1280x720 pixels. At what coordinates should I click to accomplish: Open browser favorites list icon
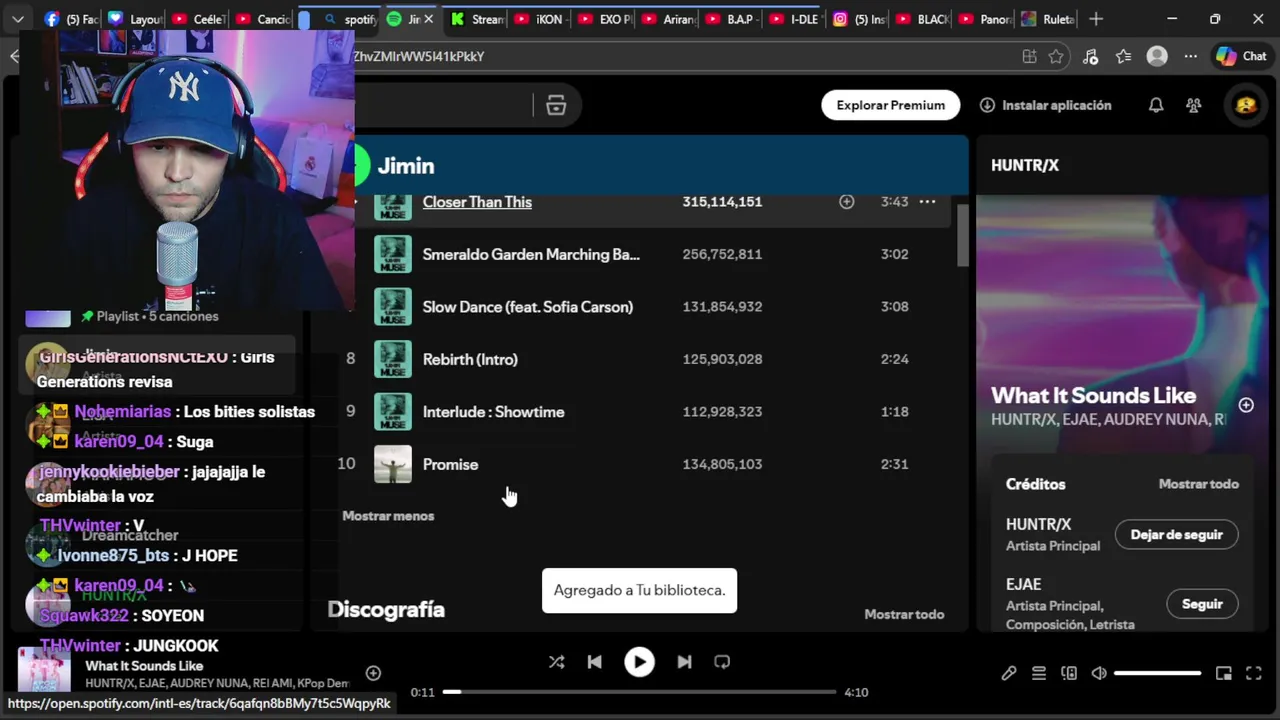1123,57
